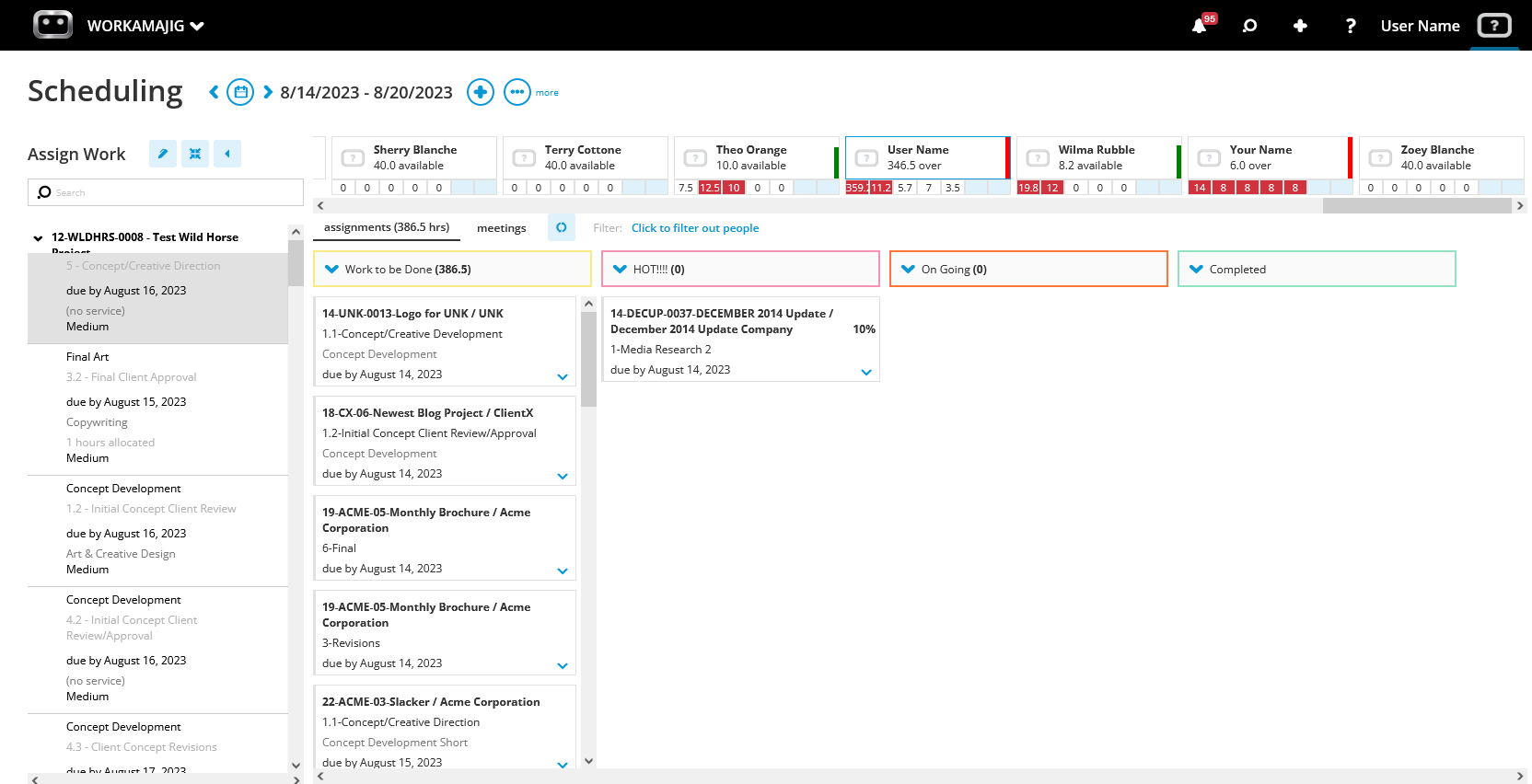The image size is (1532, 784).
Task: Click the circular plus button beside dates
Action: tap(481, 92)
